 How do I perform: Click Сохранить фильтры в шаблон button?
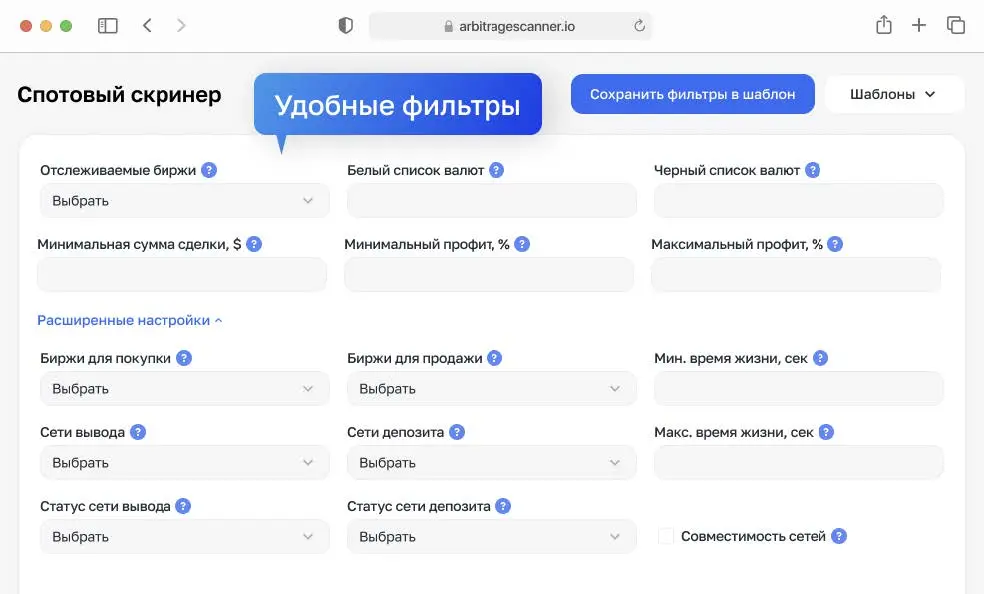pyautogui.click(x=692, y=94)
